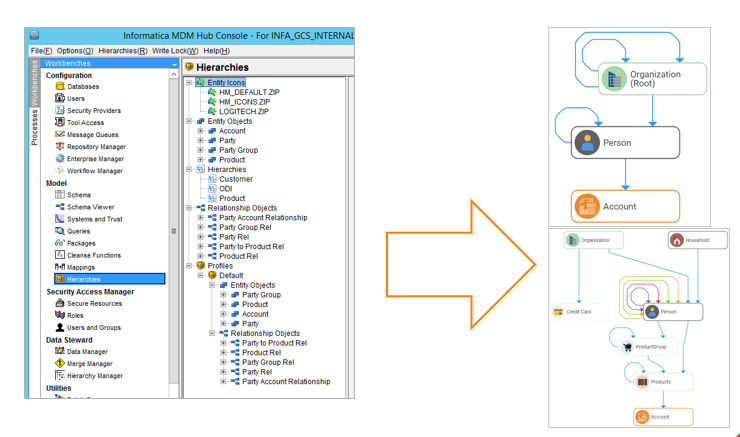
Task: Switch to the Processes side tab
Action: point(34,127)
